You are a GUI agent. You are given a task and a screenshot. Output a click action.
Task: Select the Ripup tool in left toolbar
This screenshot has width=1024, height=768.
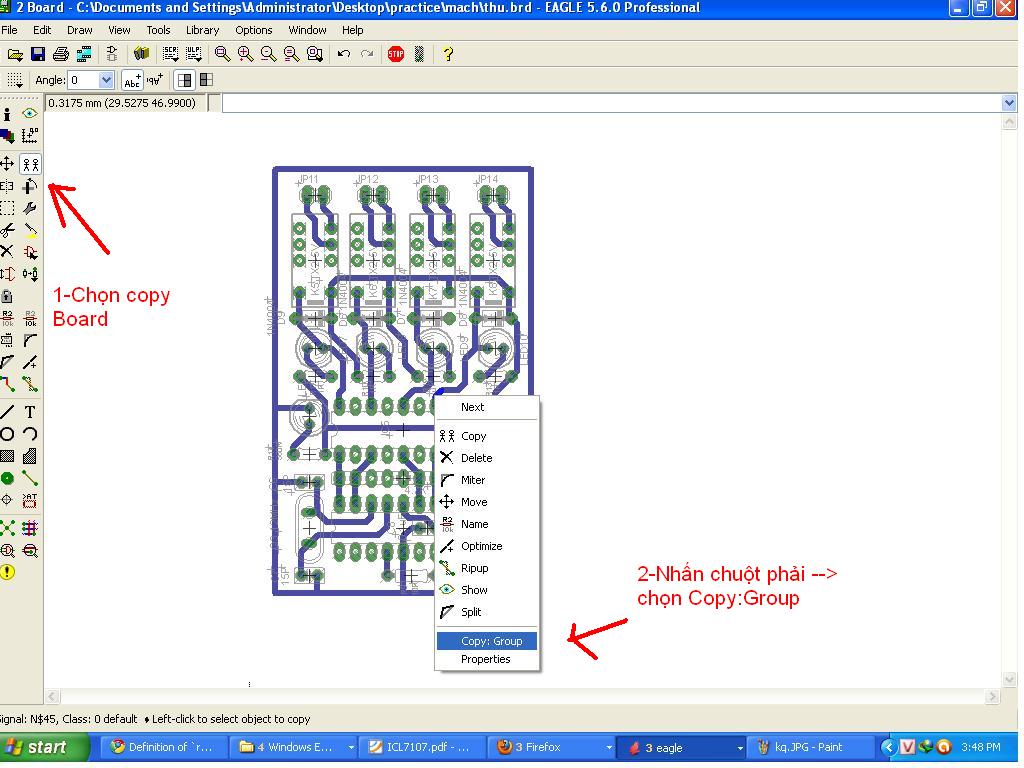pyautogui.click(x=29, y=384)
